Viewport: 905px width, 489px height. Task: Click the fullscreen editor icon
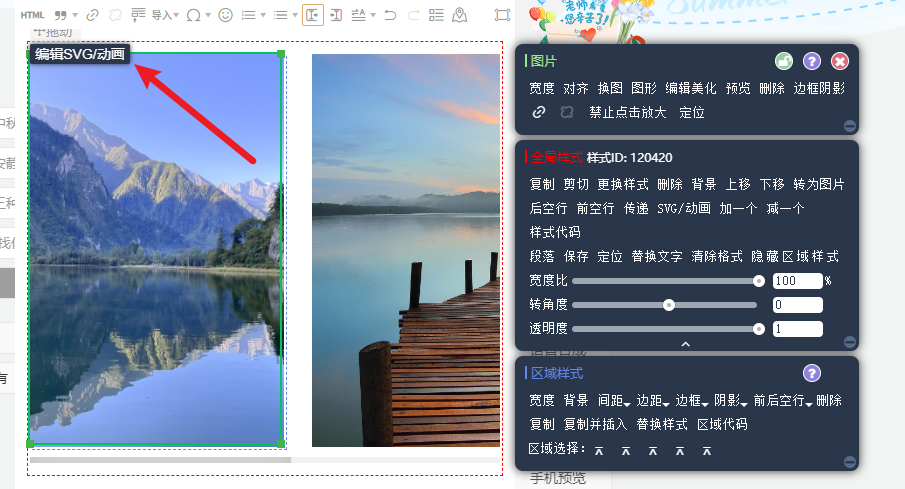[502, 15]
